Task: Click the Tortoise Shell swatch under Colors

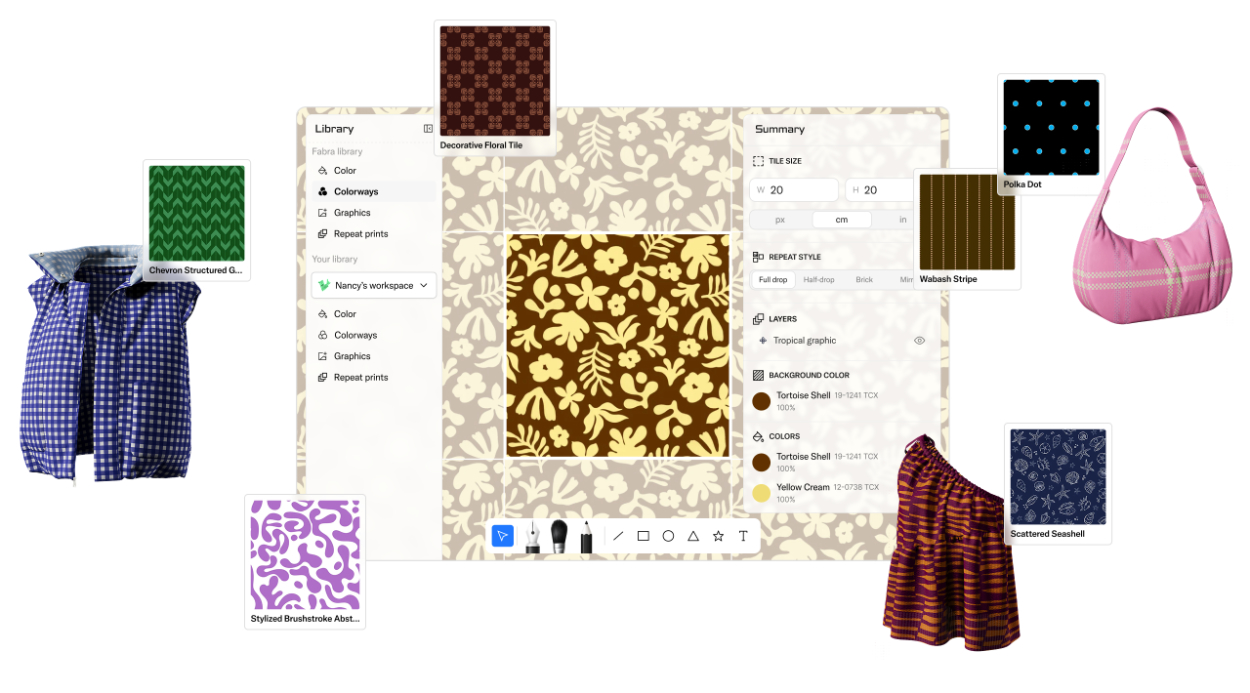Action: [x=761, y=462]
